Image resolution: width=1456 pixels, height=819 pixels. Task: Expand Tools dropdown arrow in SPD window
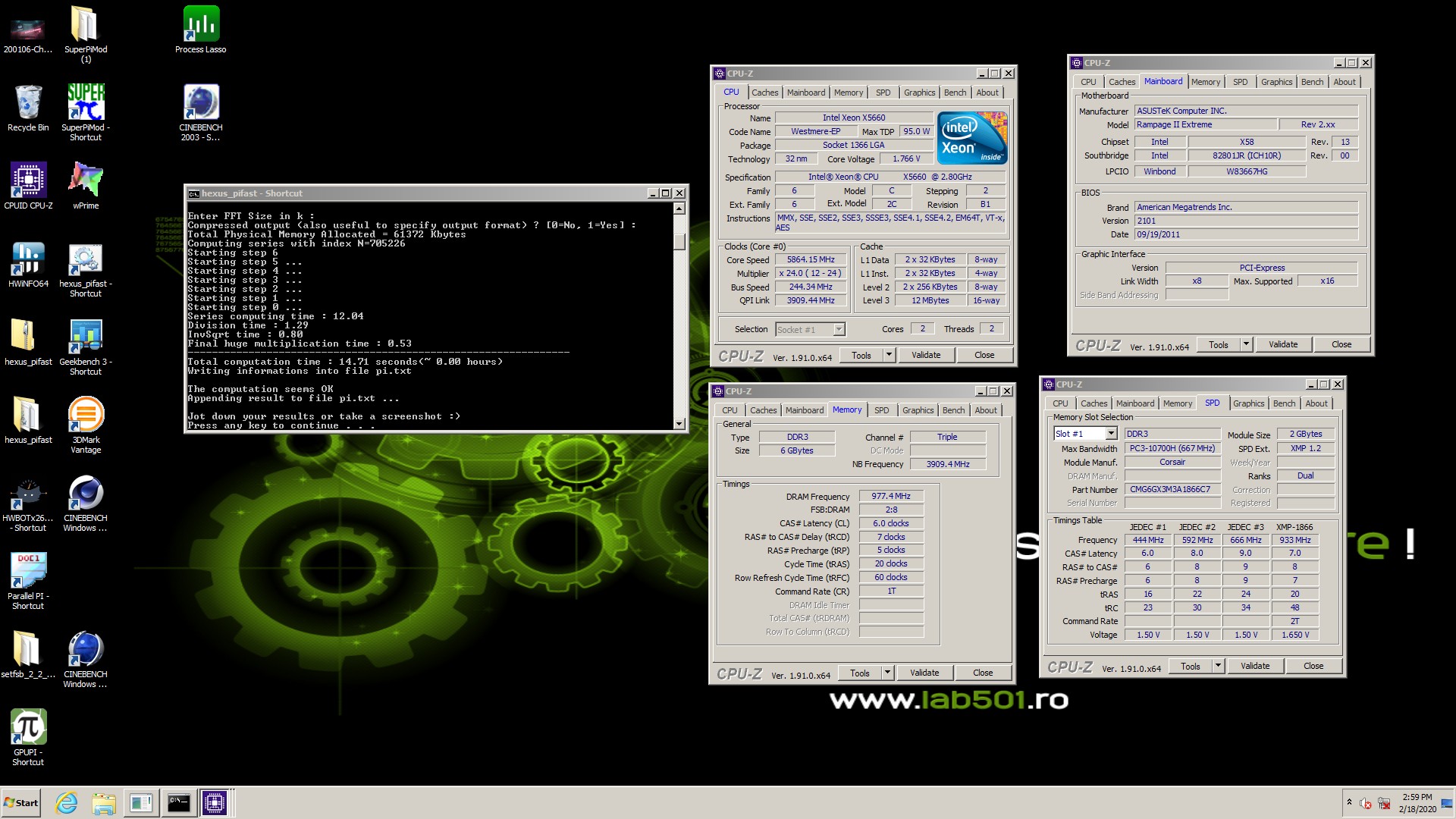coord(1218,666)
